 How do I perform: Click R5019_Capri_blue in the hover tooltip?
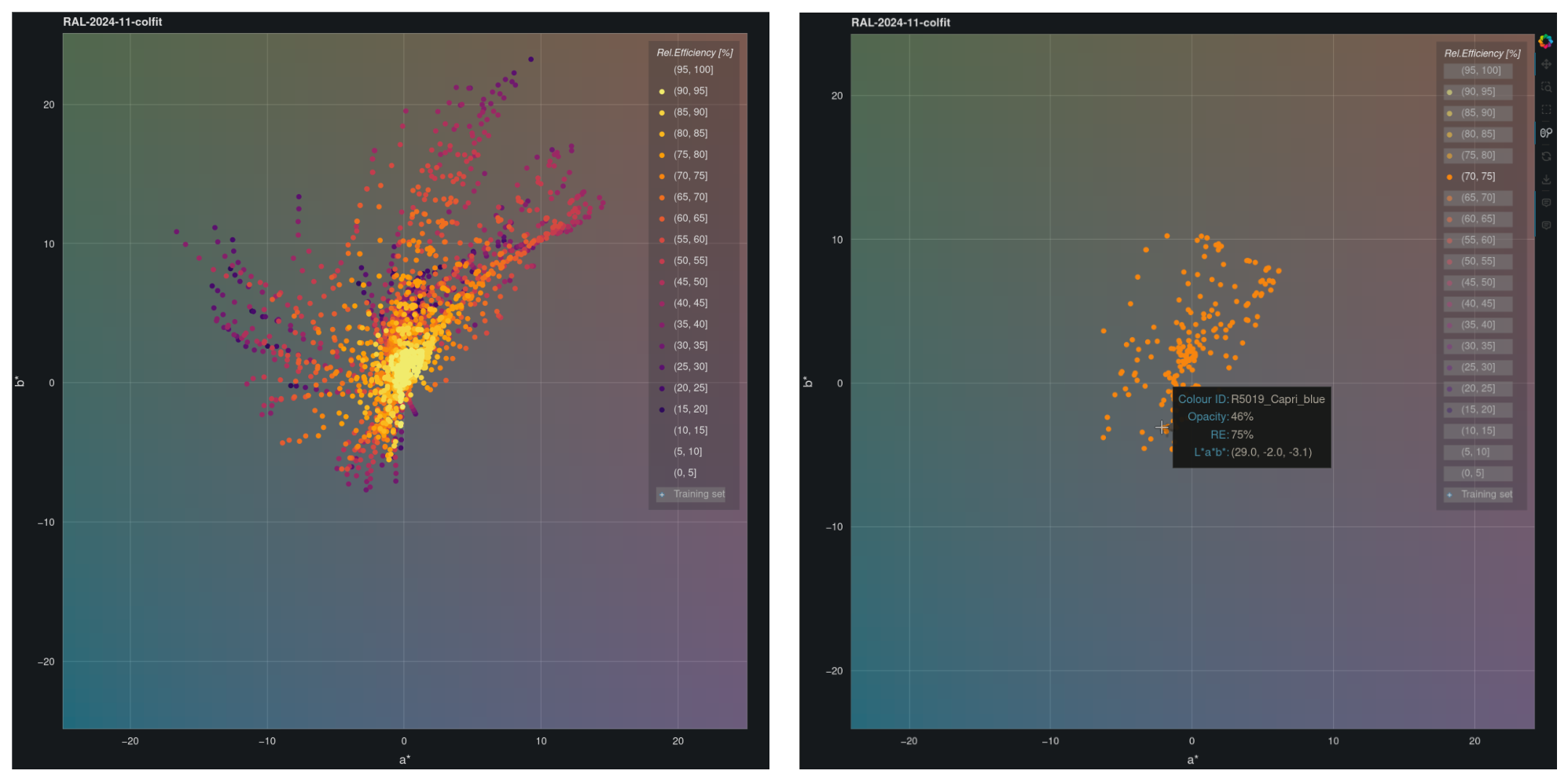coord(1277,399)
